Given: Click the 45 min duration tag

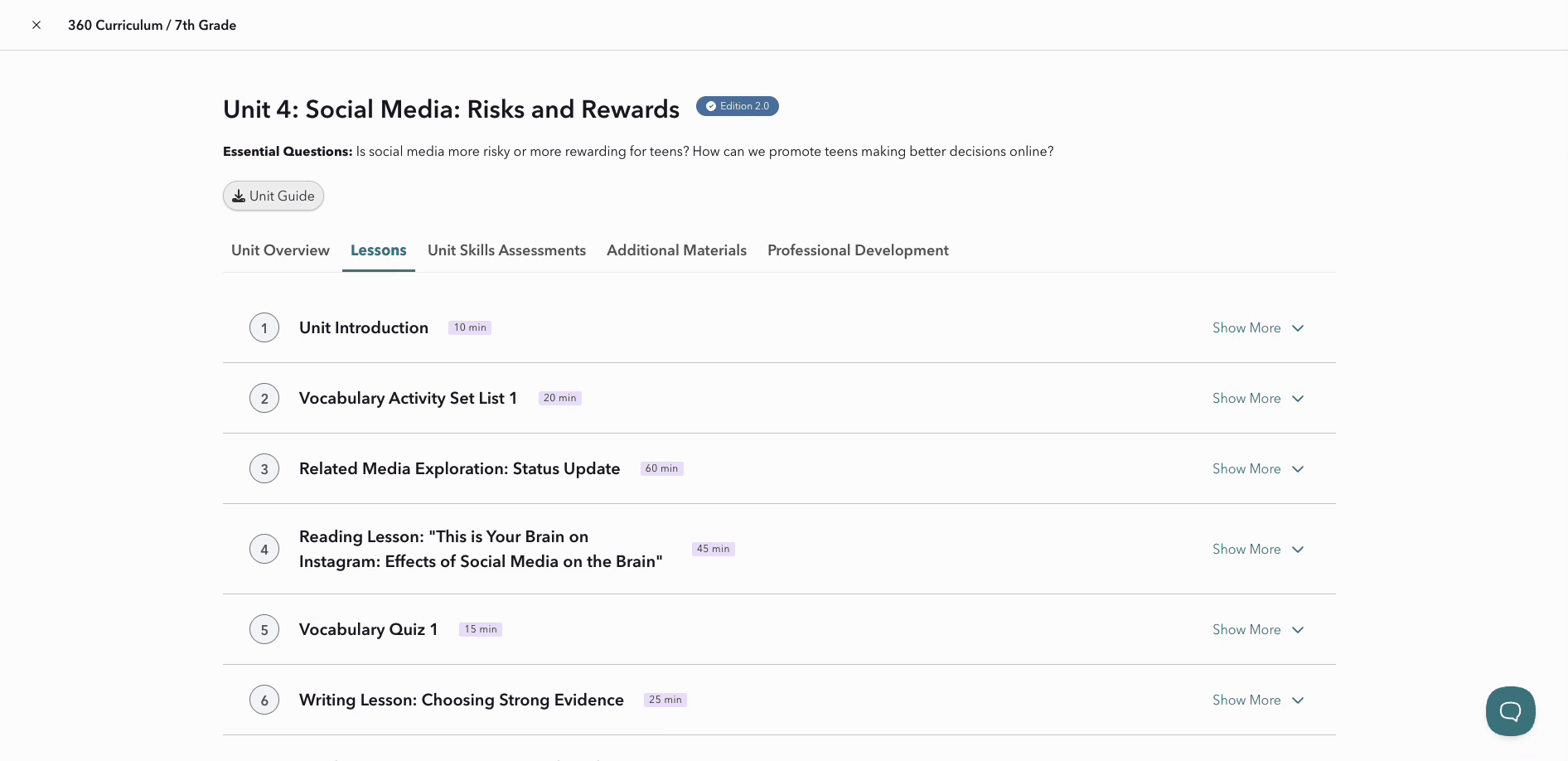Looking at the screenshot, I should [x=714, y=549].
